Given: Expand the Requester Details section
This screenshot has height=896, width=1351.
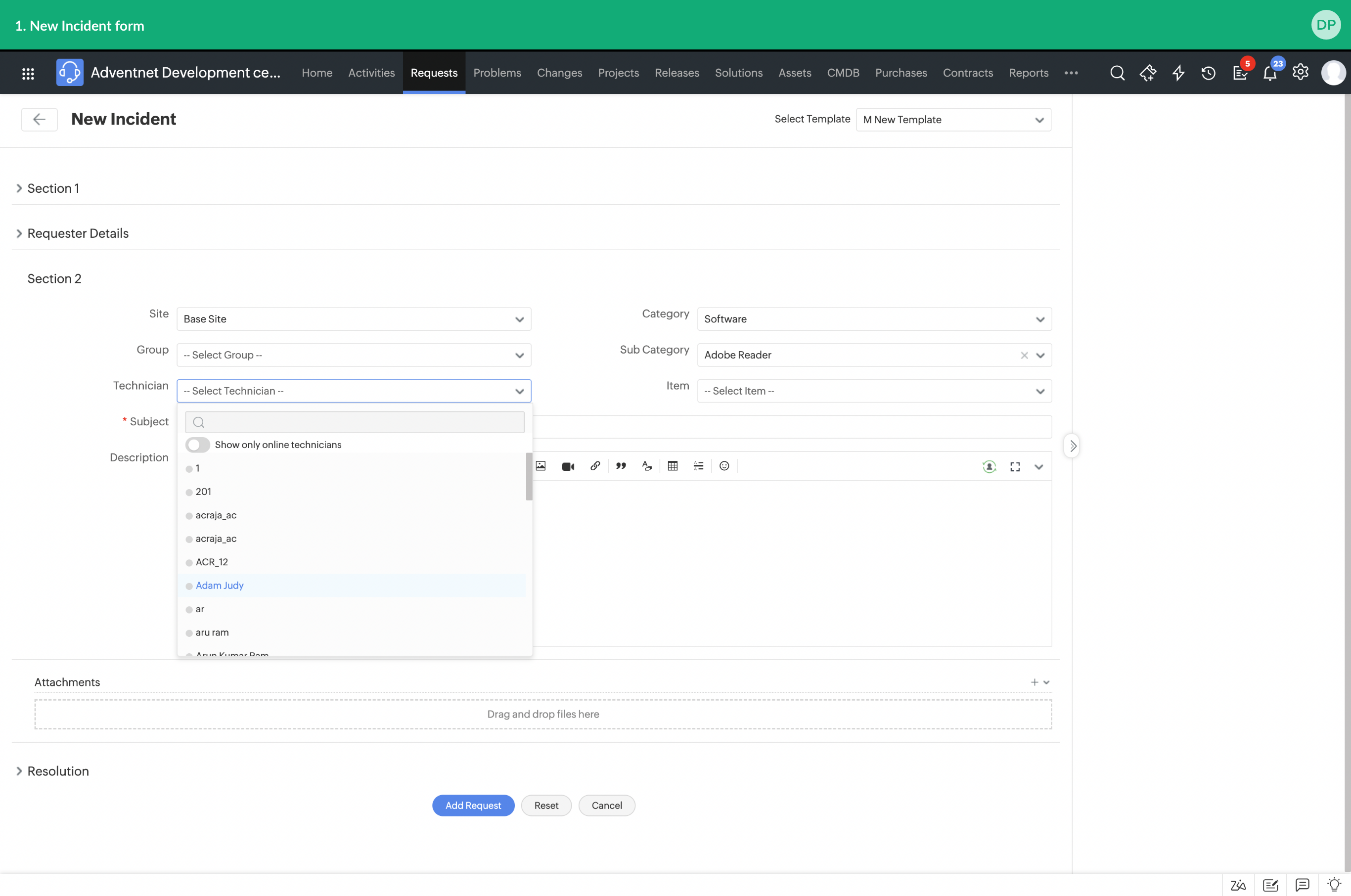Looking at the screenshot, I should 78,233.
